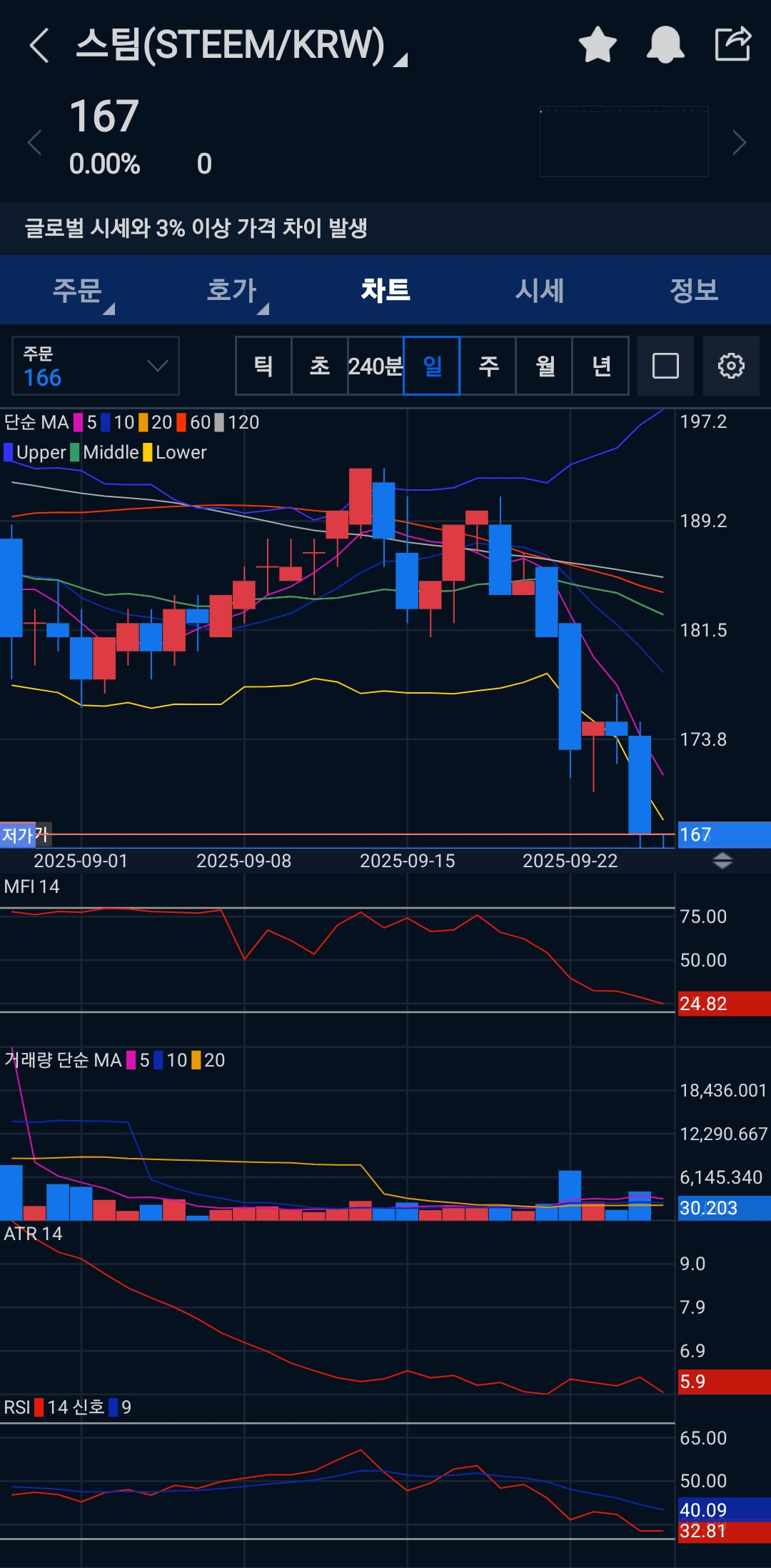Select the 240분 chart interval
Image resolution: width=771 pixels, height=1568 pixels.
pyautogui.click(x=376, y=366)
